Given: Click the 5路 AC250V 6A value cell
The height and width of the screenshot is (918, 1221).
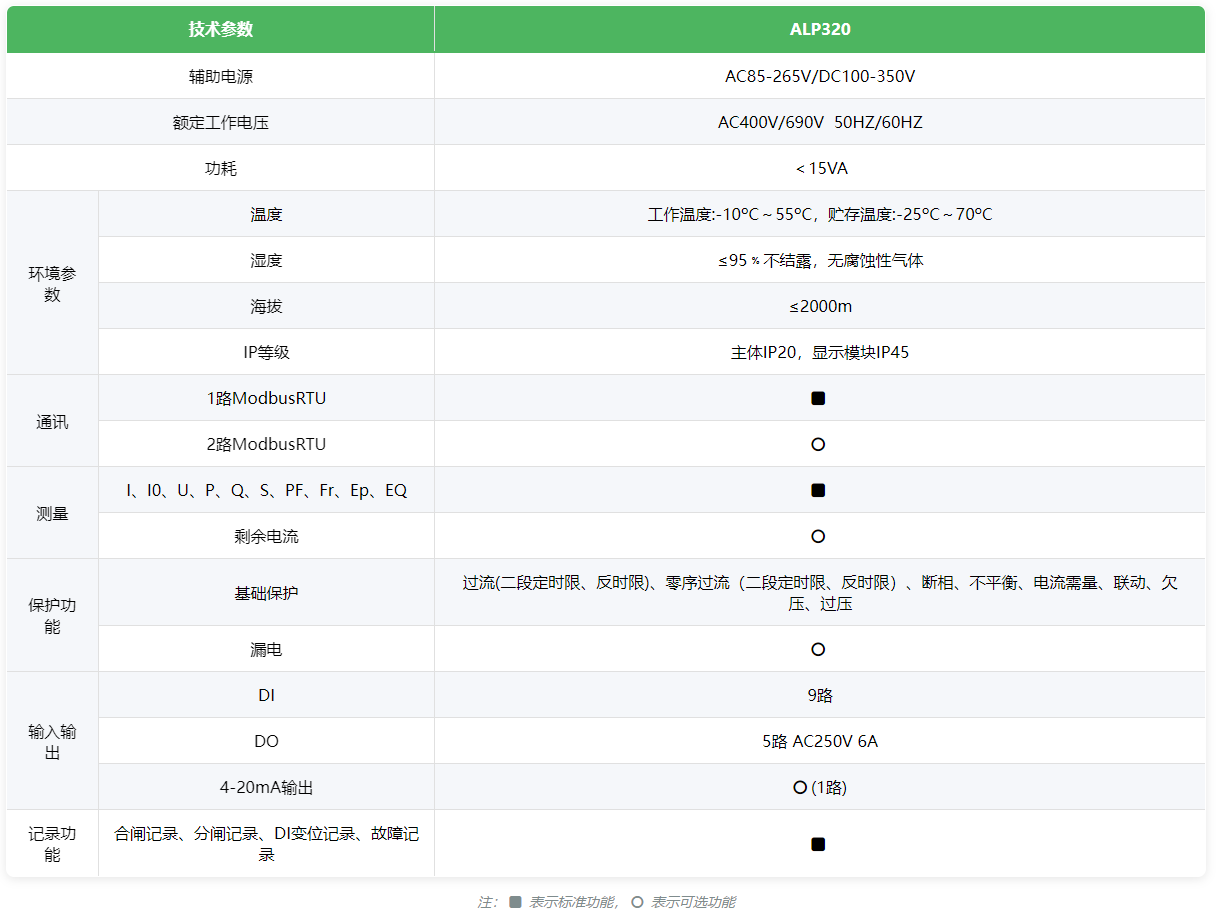Looking at the screenshot, I should [x=820, y=741].
